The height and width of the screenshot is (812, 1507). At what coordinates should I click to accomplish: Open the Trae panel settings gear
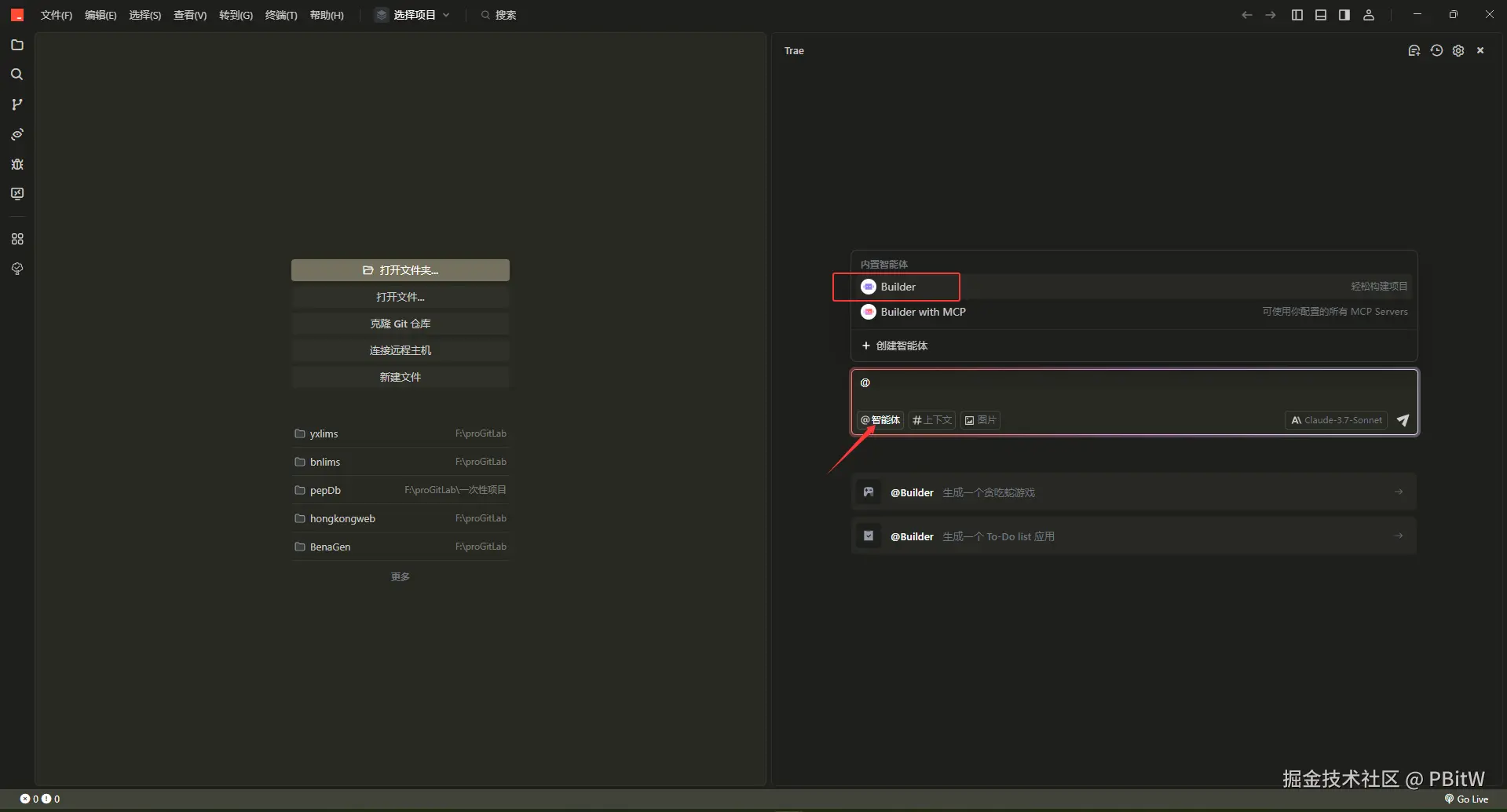tap(1458, 50)
